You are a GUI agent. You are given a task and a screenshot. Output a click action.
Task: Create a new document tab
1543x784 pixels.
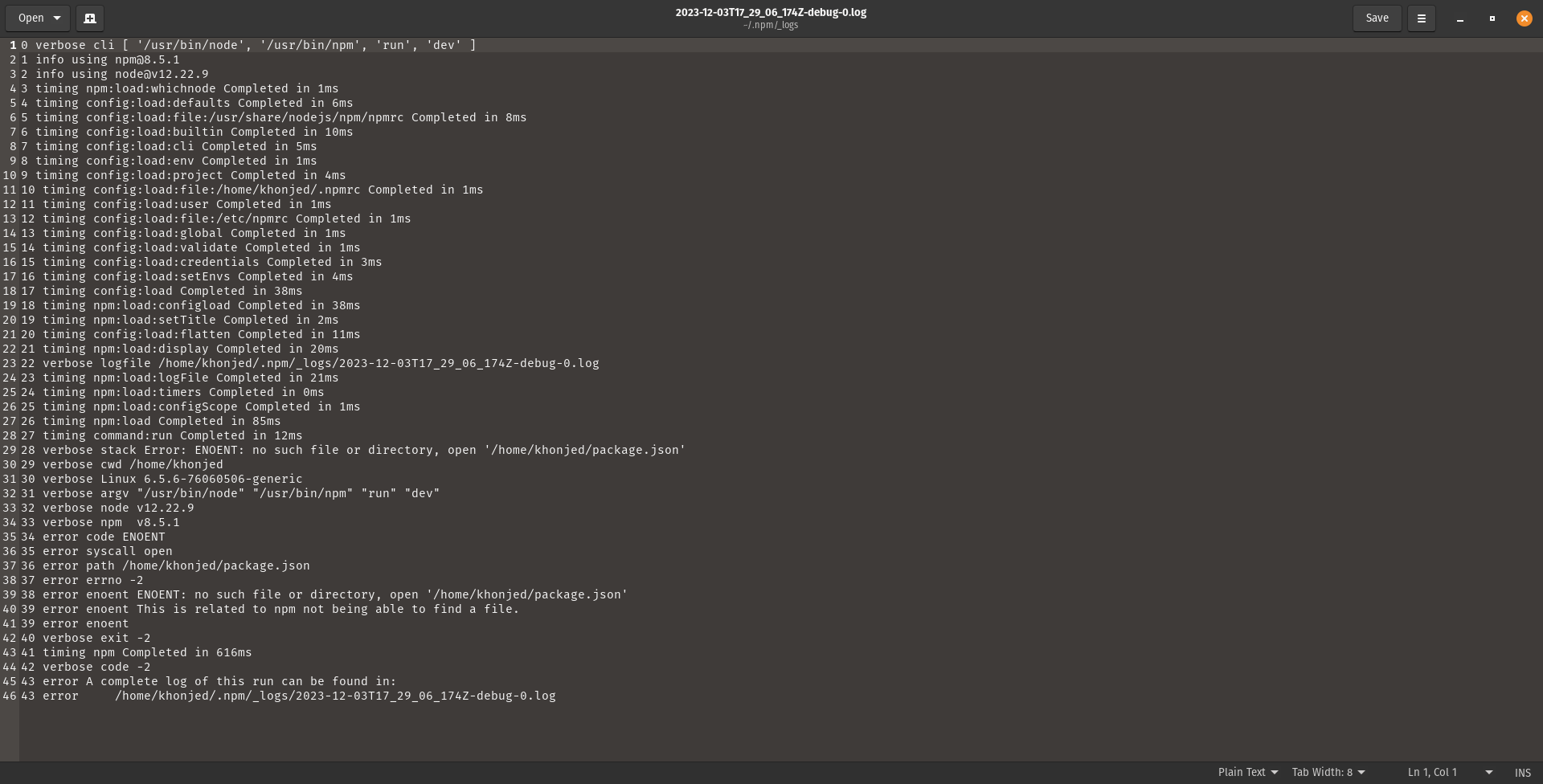coord(89,18)
